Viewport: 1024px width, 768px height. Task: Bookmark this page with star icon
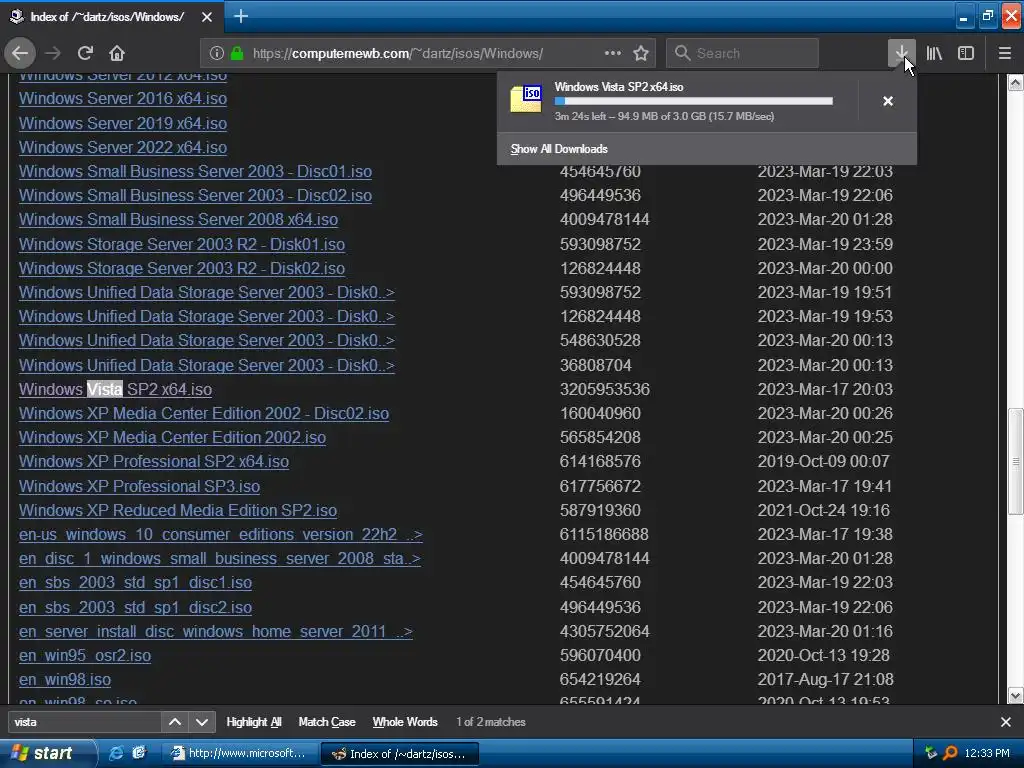641,53
